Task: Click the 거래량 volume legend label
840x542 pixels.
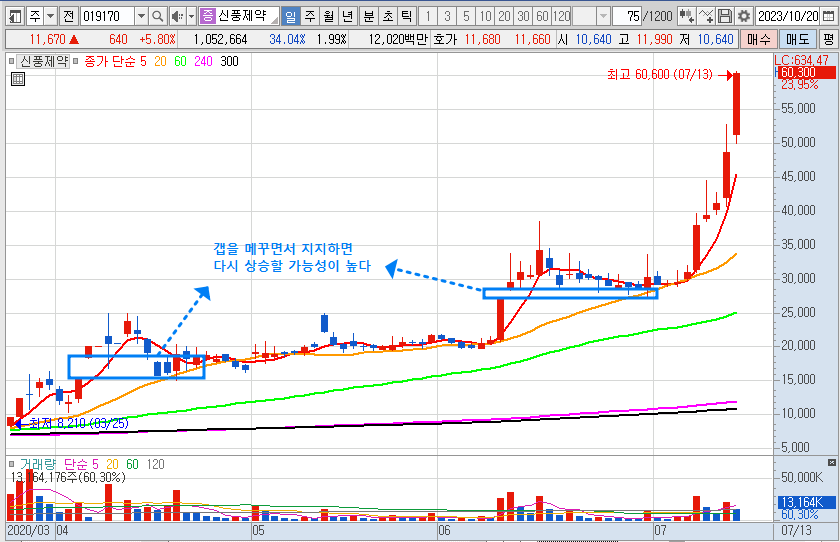Action: tap(38, 464)
